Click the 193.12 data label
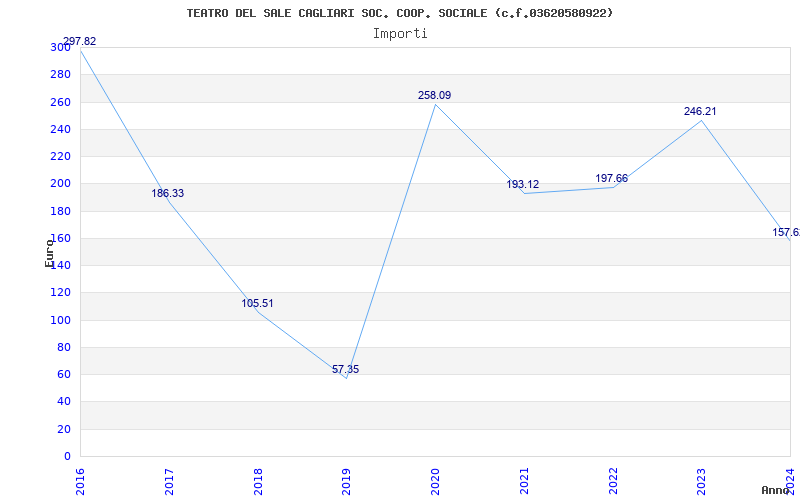 click(522, 185)
